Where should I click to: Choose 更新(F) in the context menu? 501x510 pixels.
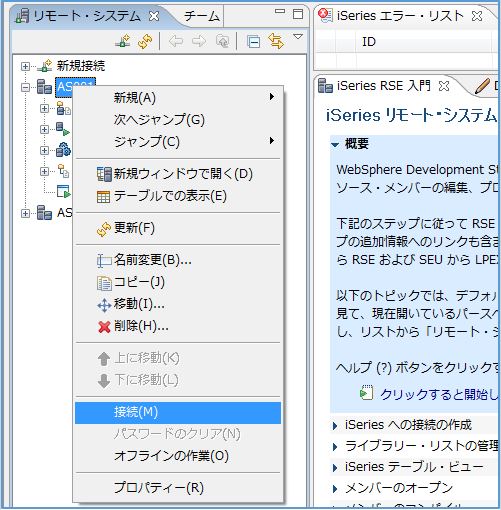click(178, 228)
